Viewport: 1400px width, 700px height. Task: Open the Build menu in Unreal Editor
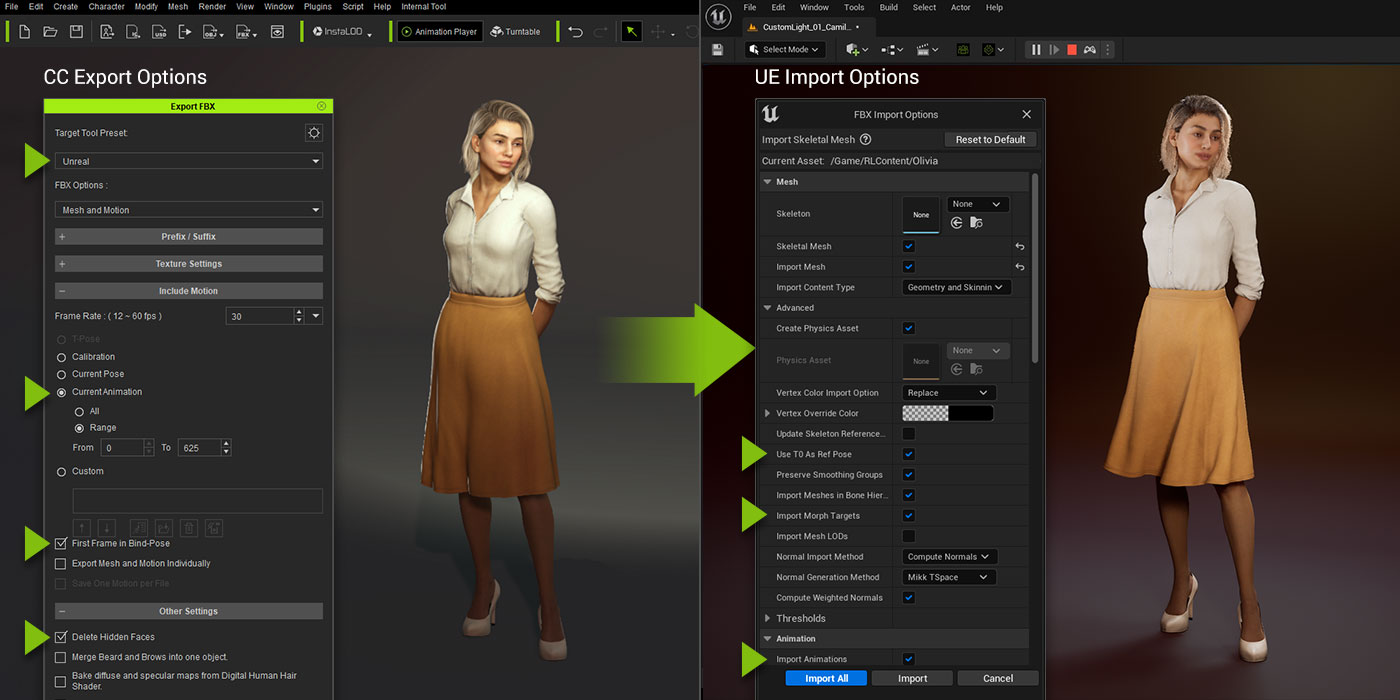coord(888,7)
